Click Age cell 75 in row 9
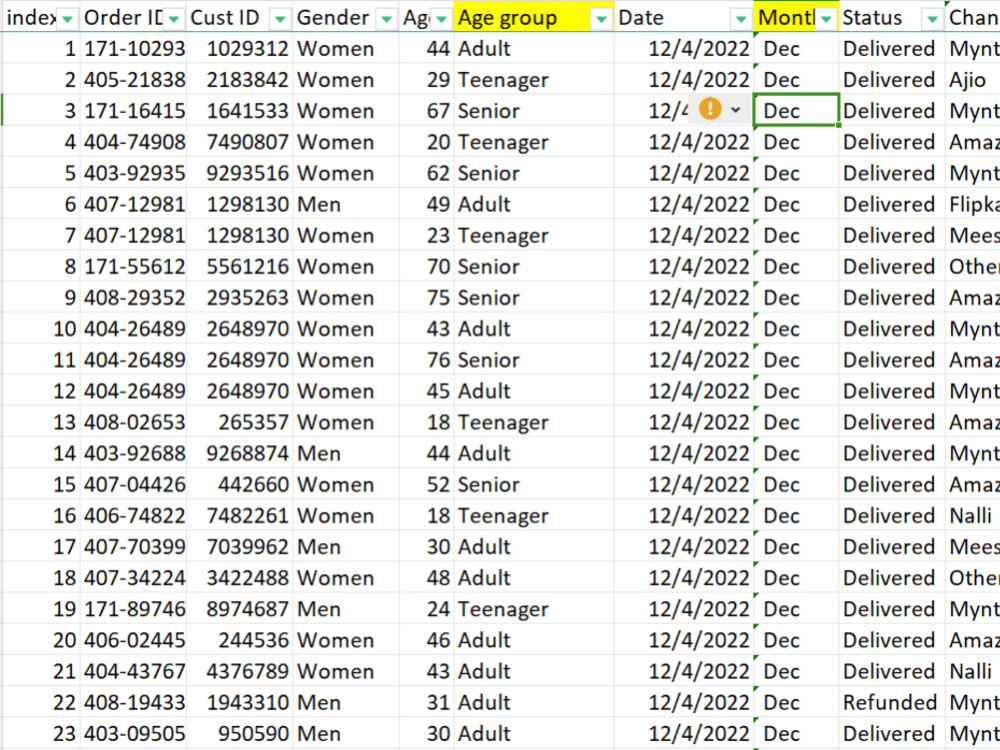Image resolution: width=1000 pixels, height=750 pixels. coord(427,298)
